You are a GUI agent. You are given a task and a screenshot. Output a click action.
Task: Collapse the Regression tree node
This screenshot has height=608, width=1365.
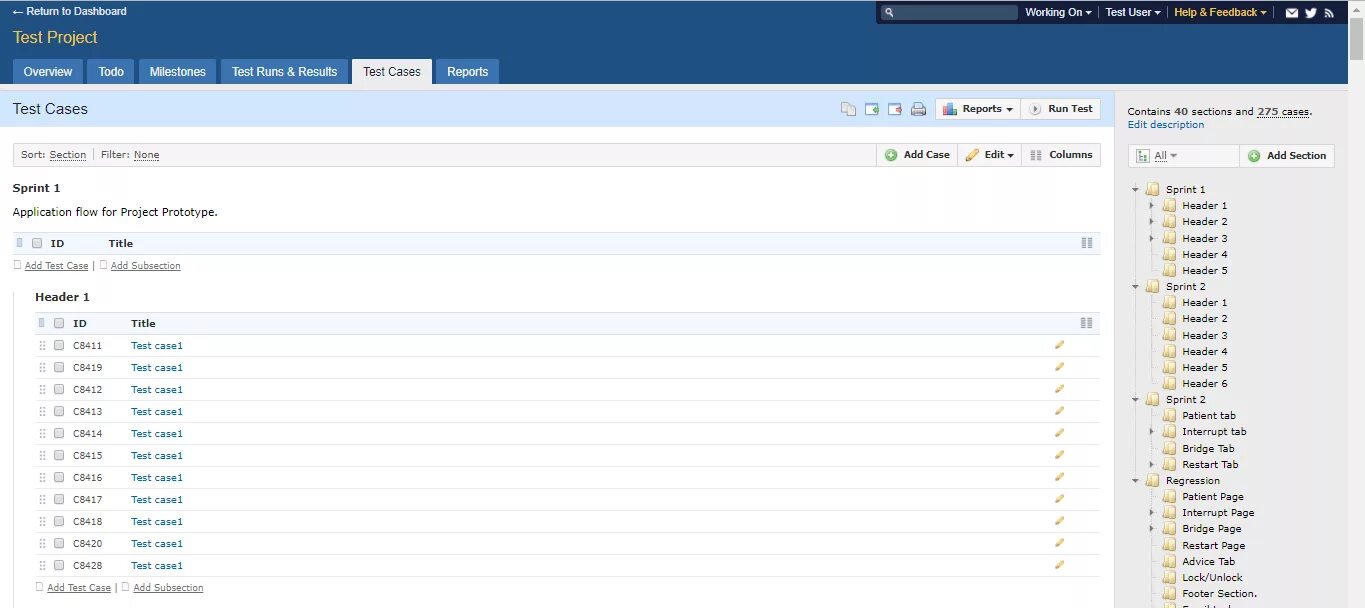[x=1136, y=480]
